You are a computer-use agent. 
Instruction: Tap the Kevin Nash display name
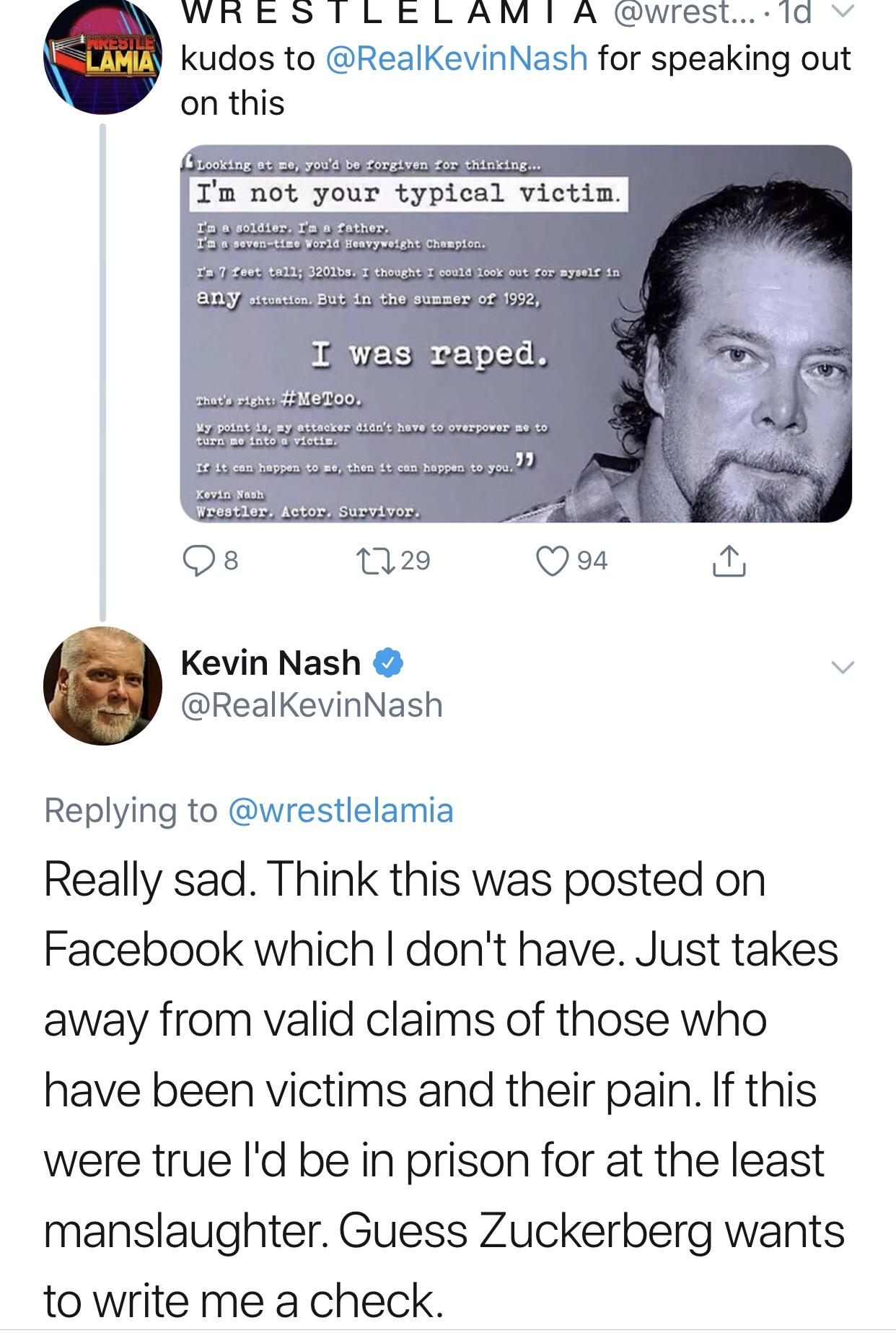(x=271, y=663)
